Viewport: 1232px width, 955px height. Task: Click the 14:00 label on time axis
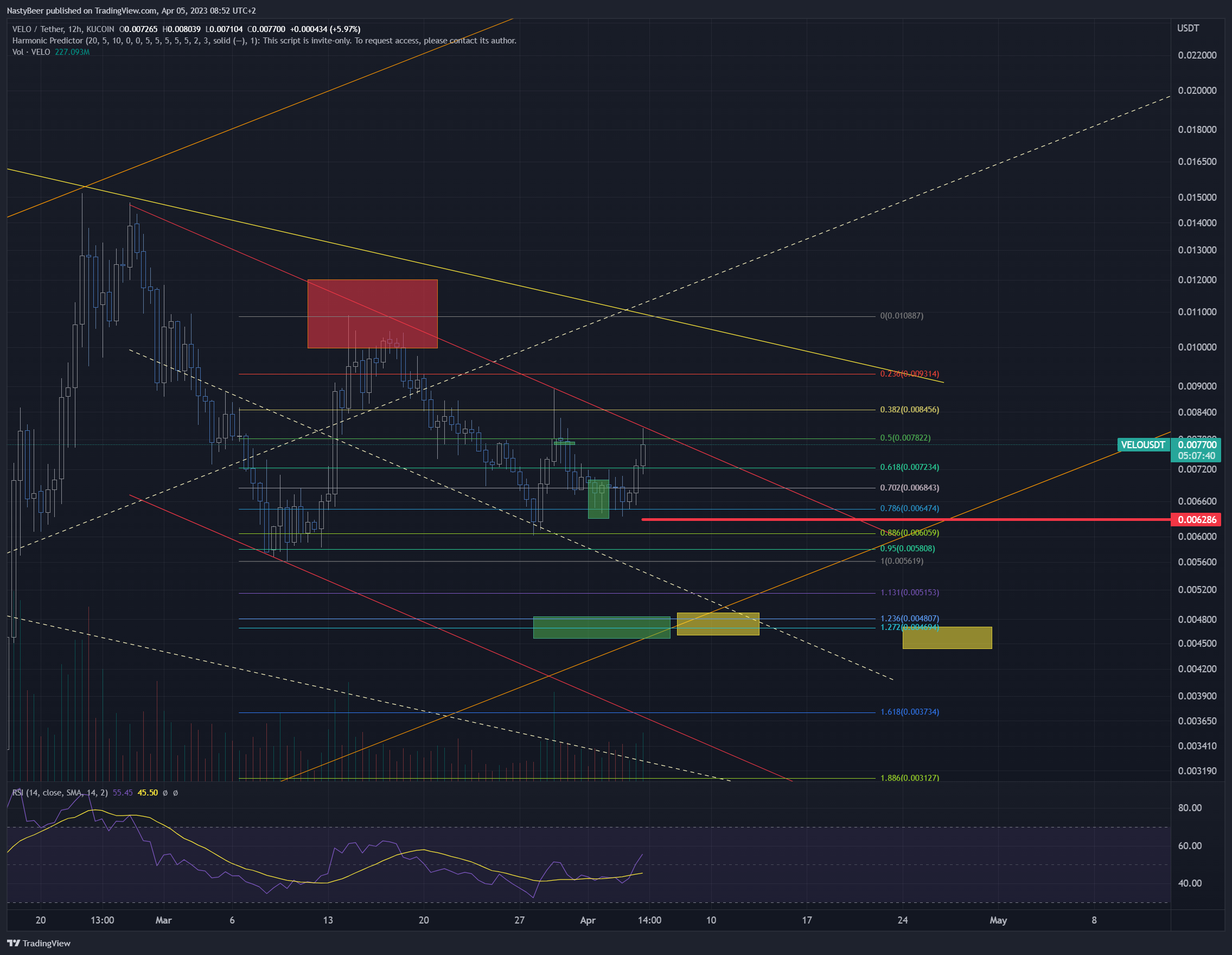(649, 920)
